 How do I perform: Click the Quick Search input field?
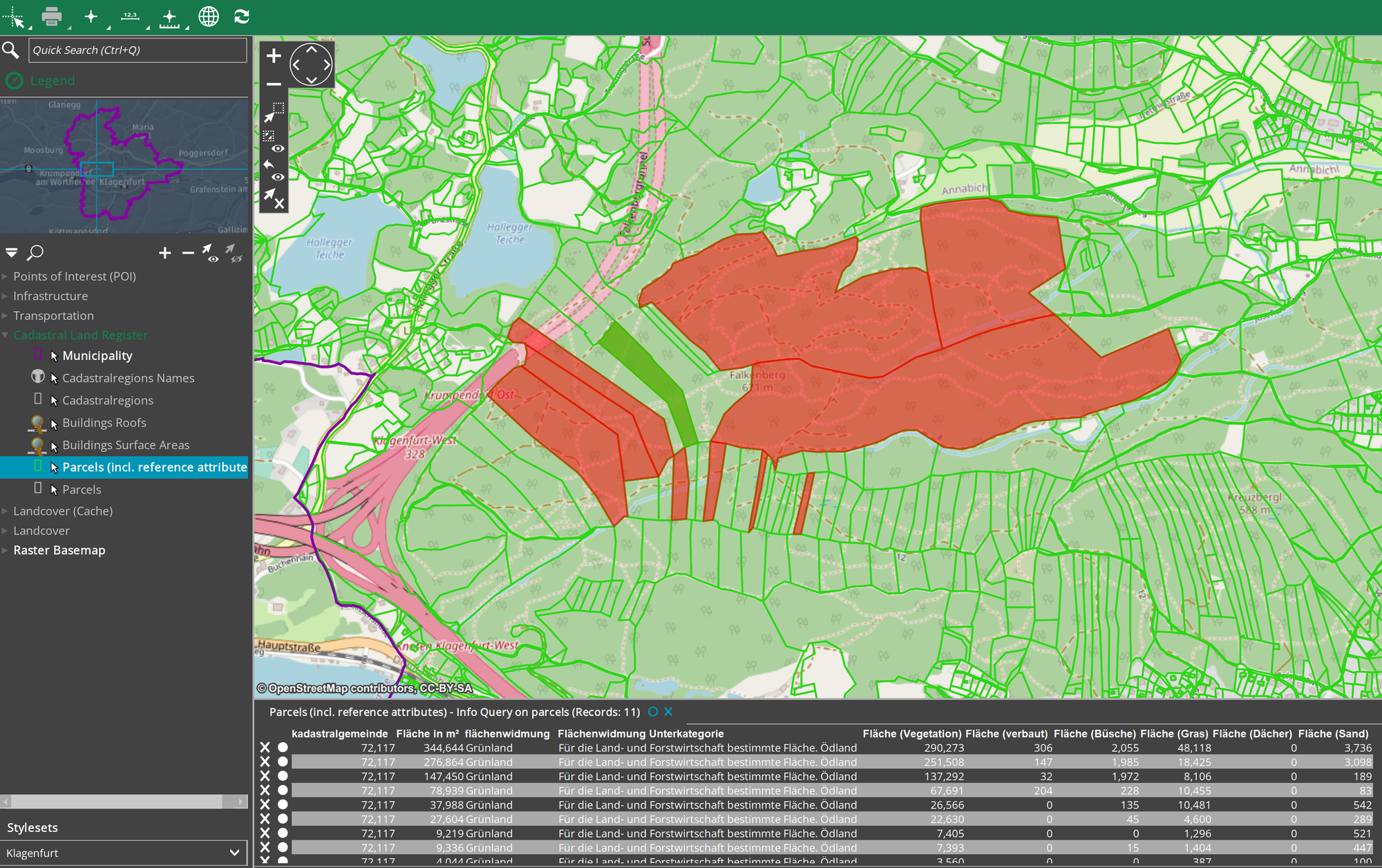pyautogui.click(x=138, y=50)
